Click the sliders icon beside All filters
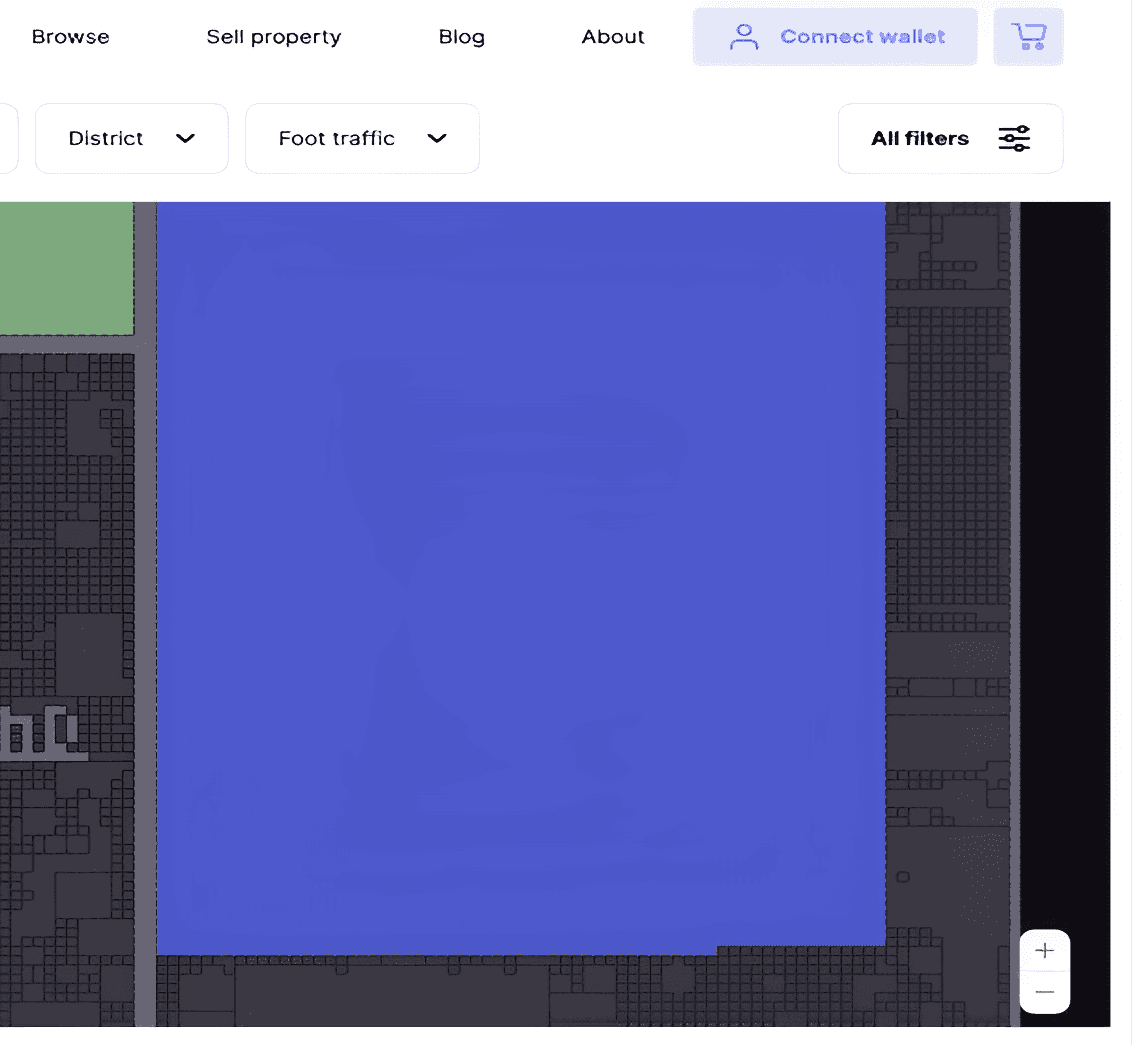The image size is (1140, 1045). [x=1014, y=138]
